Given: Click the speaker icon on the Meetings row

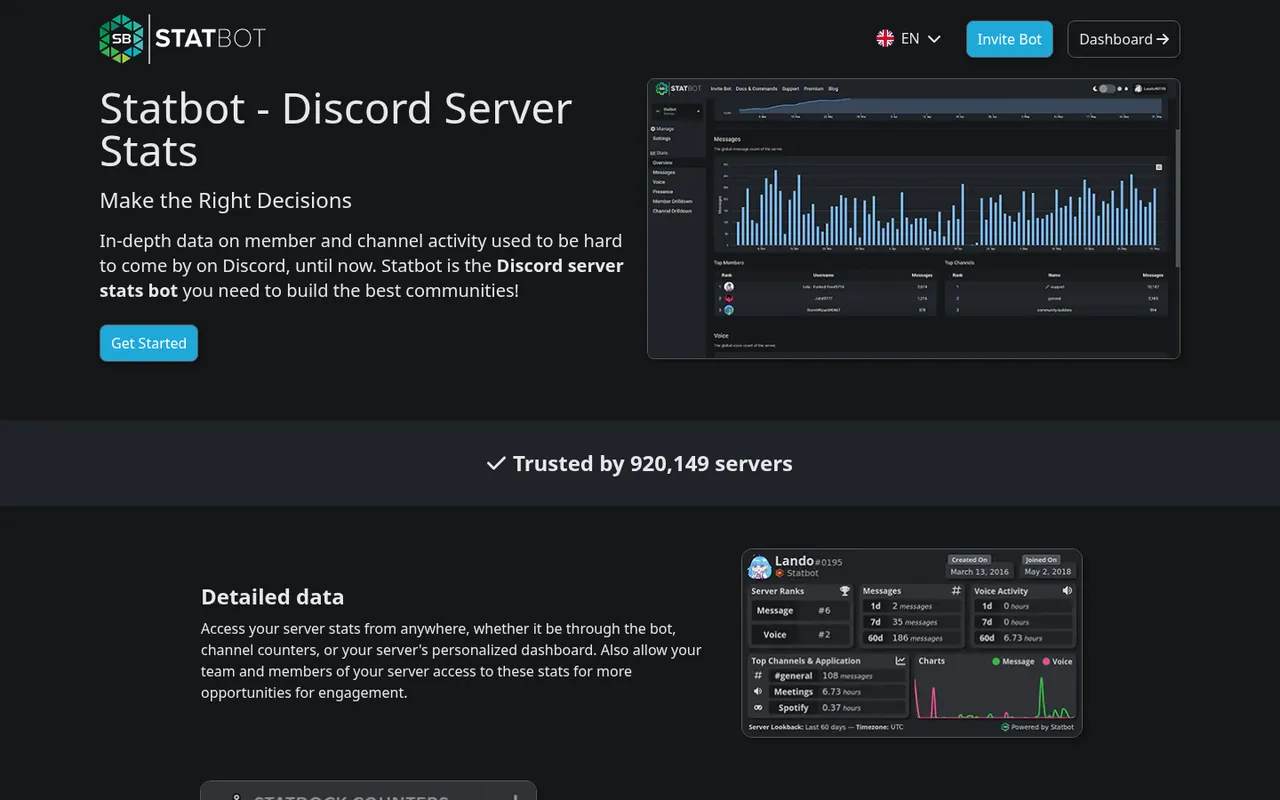Looking at the screenshot, I should [x=758, y=692].
